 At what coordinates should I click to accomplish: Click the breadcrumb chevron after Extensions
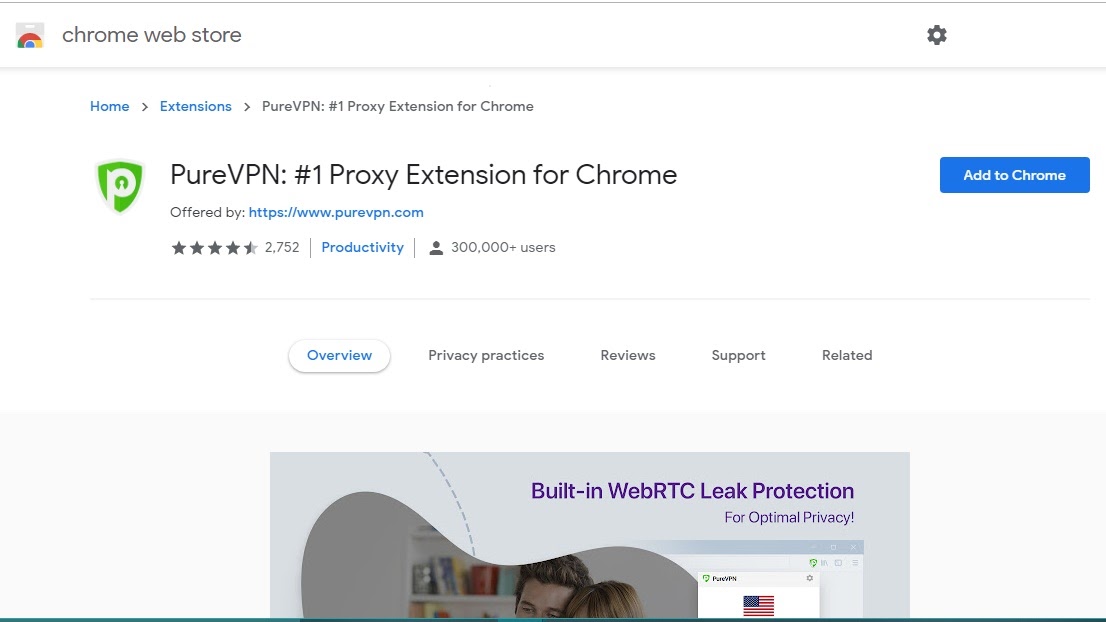[x=247, y=106]
